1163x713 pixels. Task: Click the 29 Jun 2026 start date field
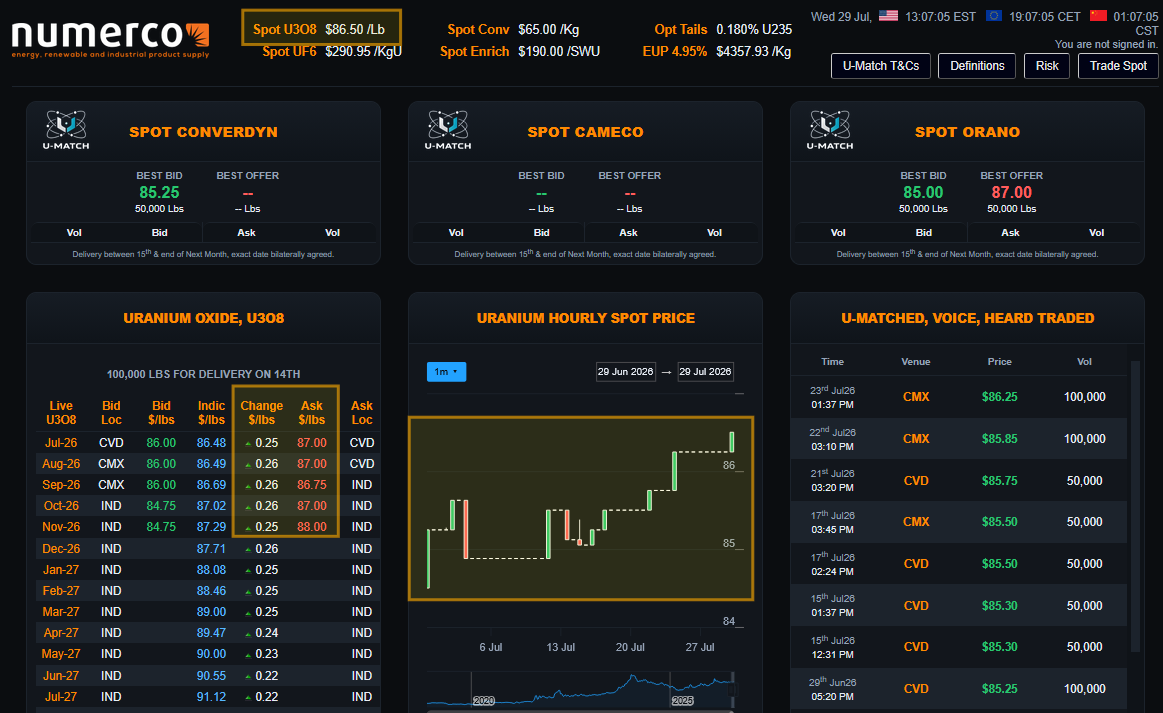click(x=625, y=372)
